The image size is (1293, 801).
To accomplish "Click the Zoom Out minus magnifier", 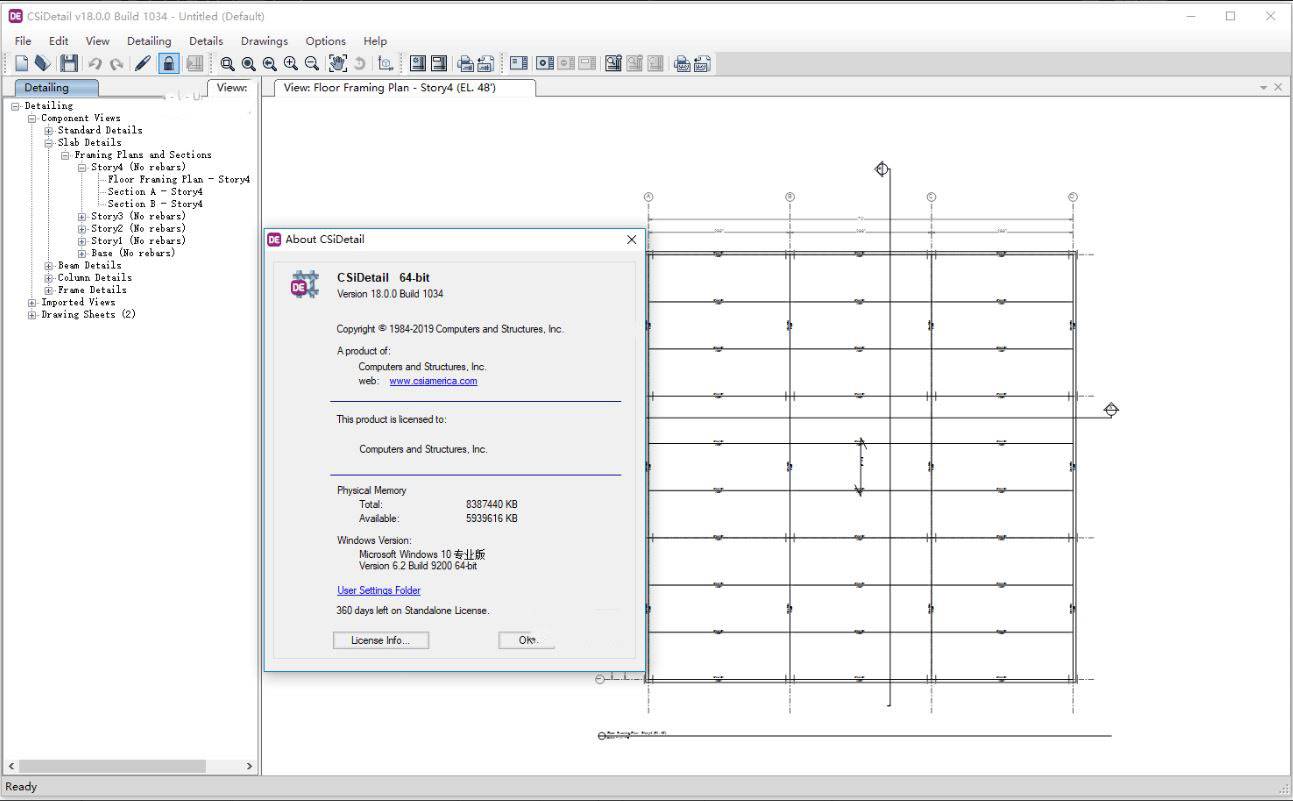I will click(312, 63).
